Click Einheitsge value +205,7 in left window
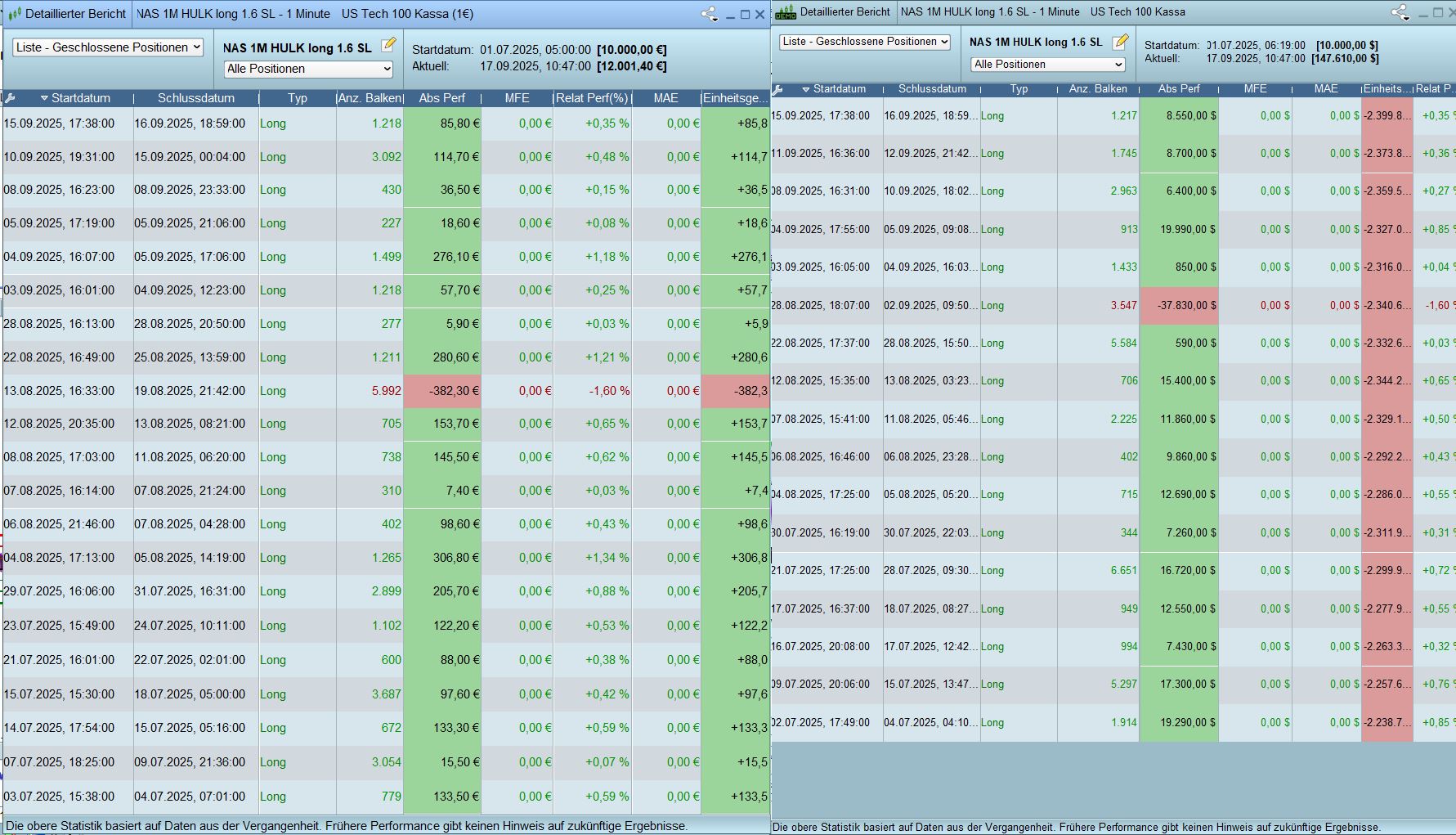The image size is (1456, 835). coord(750,591)
